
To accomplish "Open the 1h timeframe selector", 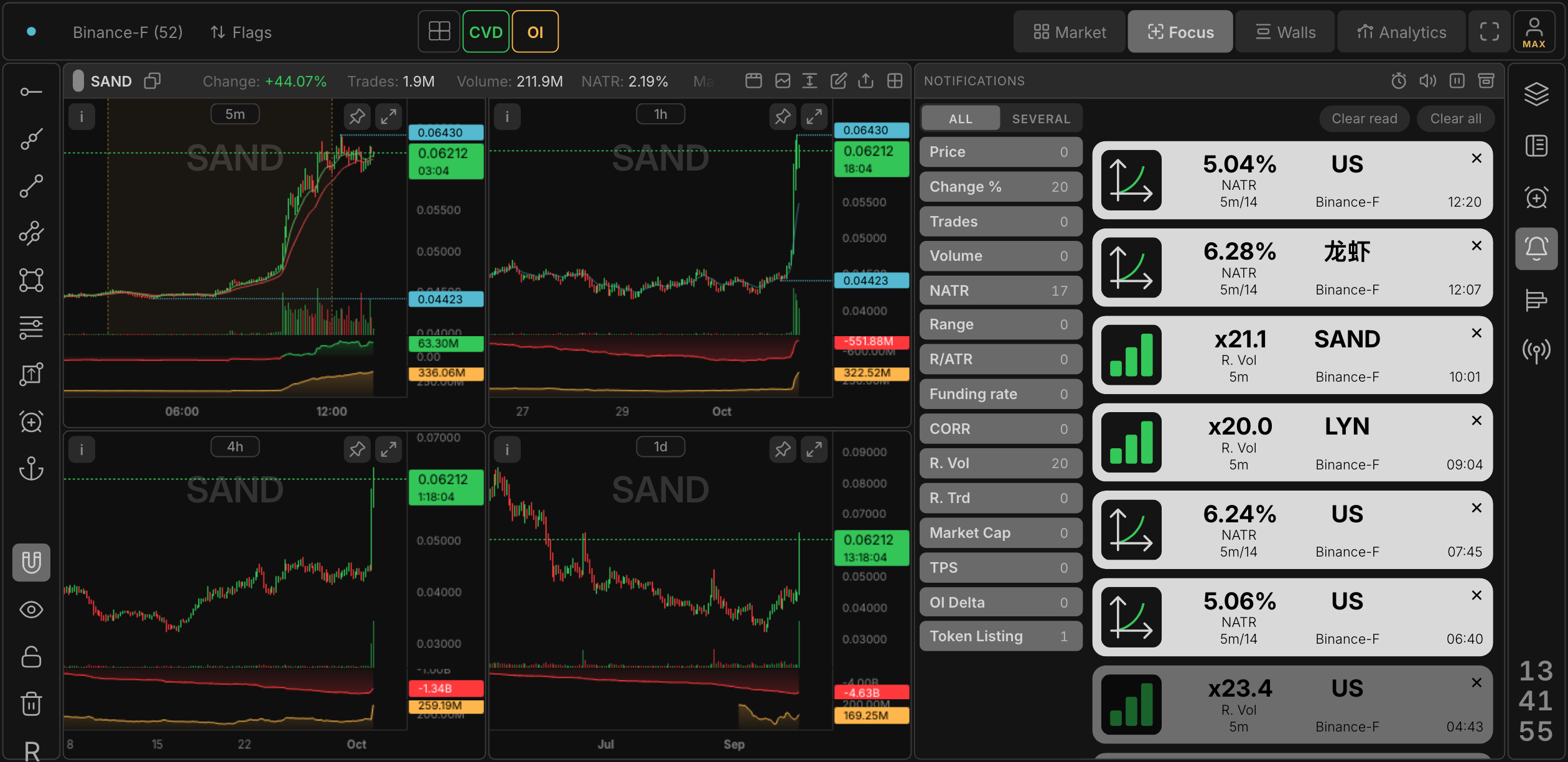I will click(661, 114).
